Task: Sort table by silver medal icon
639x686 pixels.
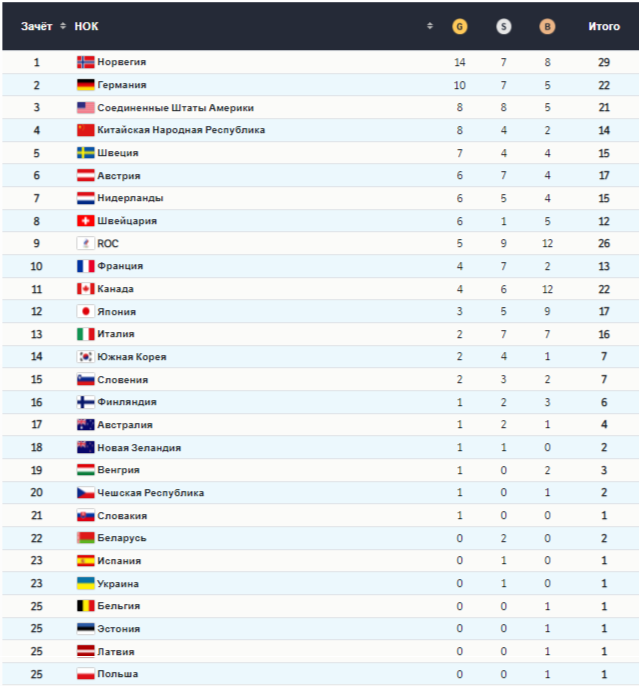Action: pyautogui.click(x=503, y=27)
